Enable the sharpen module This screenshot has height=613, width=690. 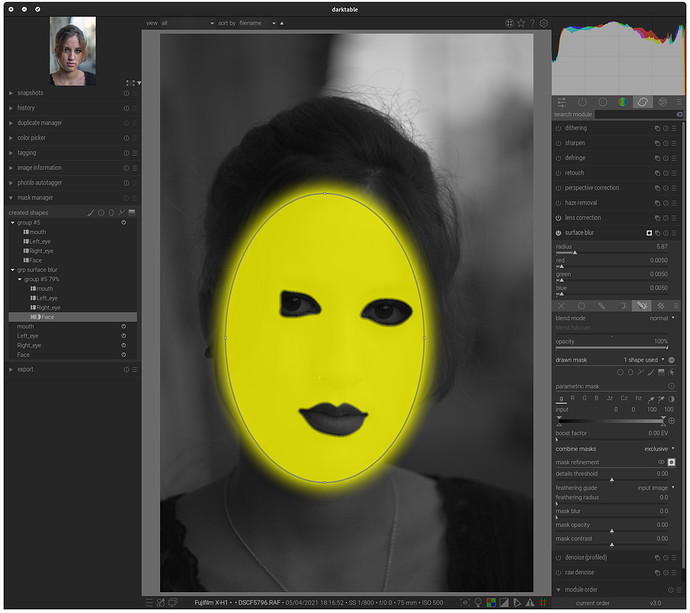pyautogui.click(x=558, y=143)
